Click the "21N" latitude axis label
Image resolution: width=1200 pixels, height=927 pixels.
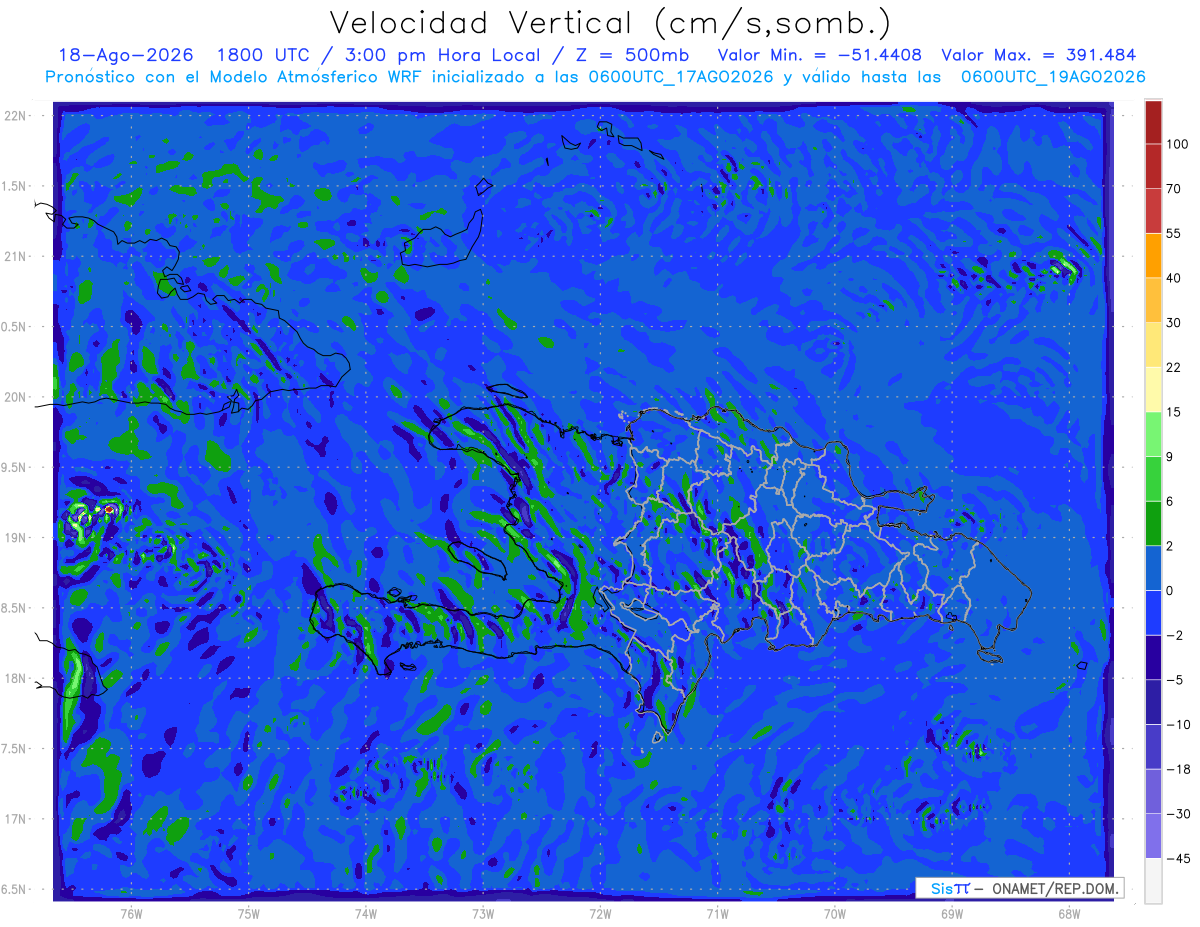(16, 257)
